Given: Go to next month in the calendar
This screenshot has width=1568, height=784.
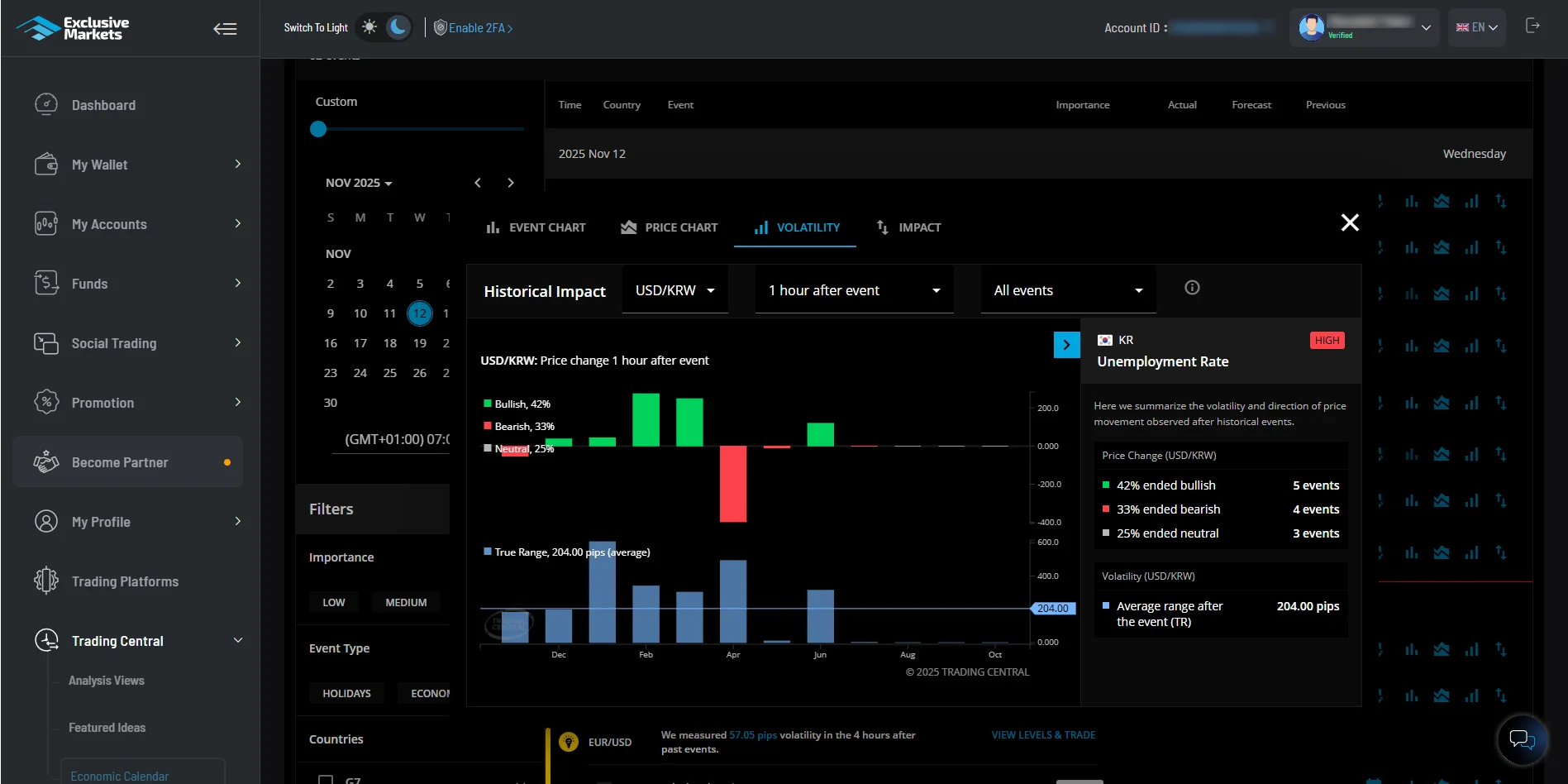Looking at the screenshot, I should [511, 183].
